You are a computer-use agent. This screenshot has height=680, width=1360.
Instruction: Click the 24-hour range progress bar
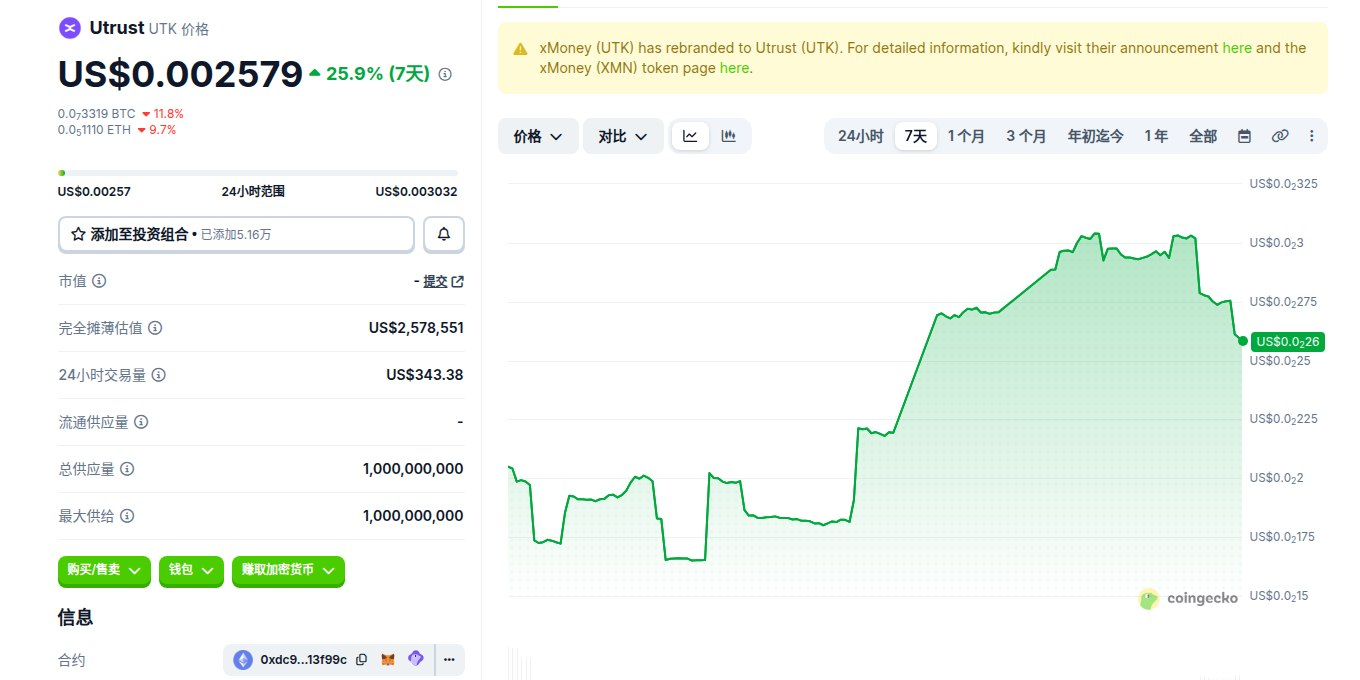258,173
